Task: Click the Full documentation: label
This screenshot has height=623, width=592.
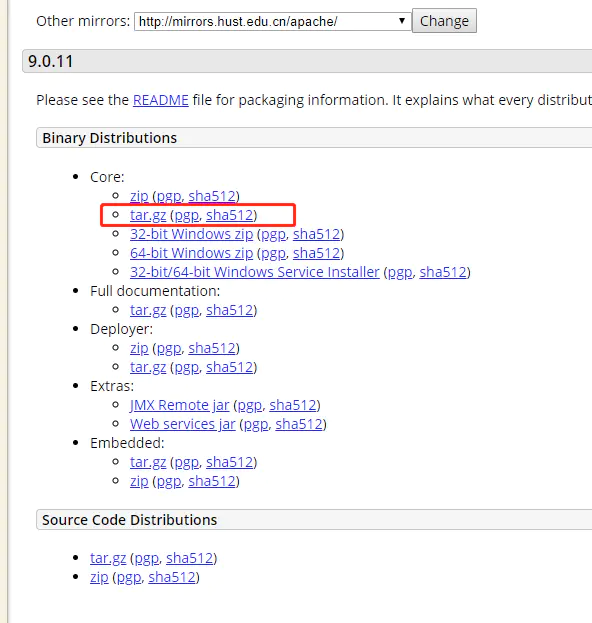Action: (x=155, y=291)
